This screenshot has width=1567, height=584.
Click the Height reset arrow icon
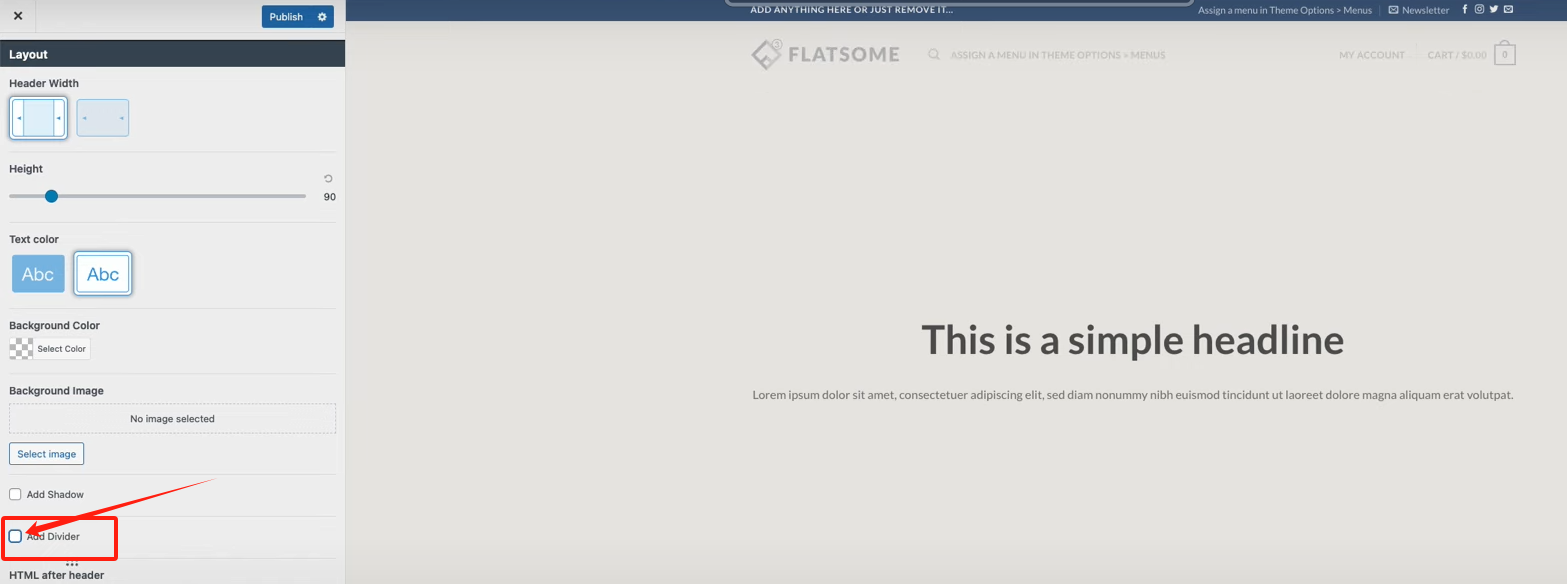(x=327, y=177)
